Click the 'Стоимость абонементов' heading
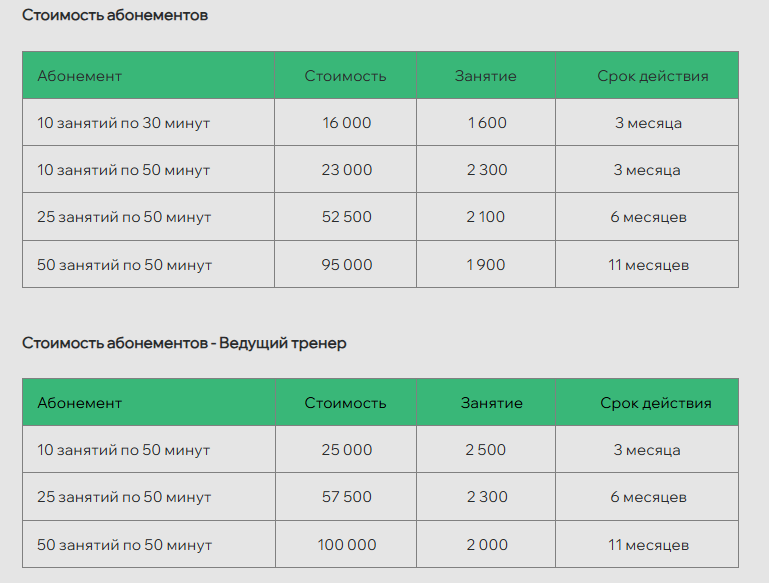This screenshot has width=769, height=583. click(115, 16)
